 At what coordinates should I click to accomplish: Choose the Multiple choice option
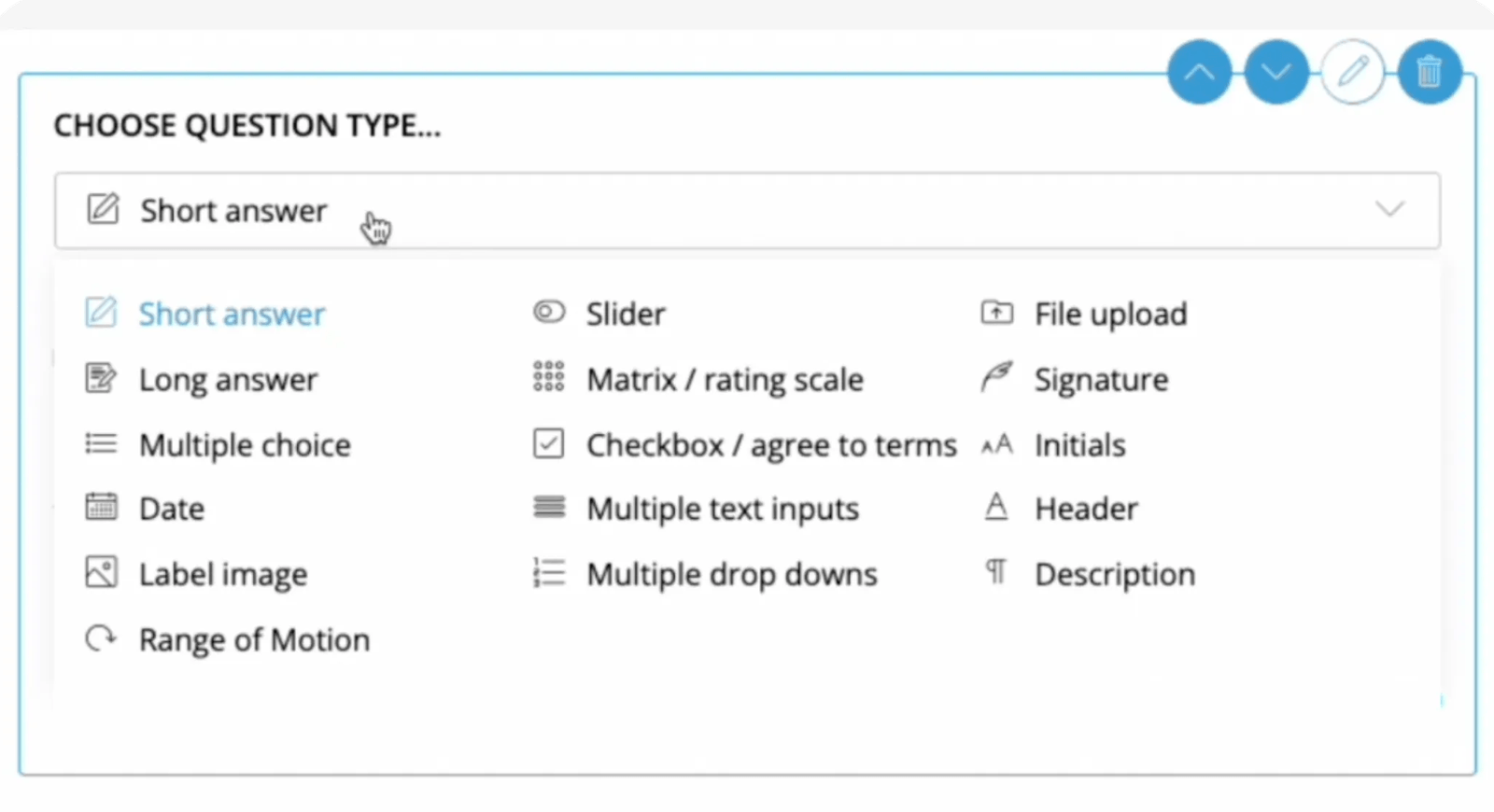(245, 445)
